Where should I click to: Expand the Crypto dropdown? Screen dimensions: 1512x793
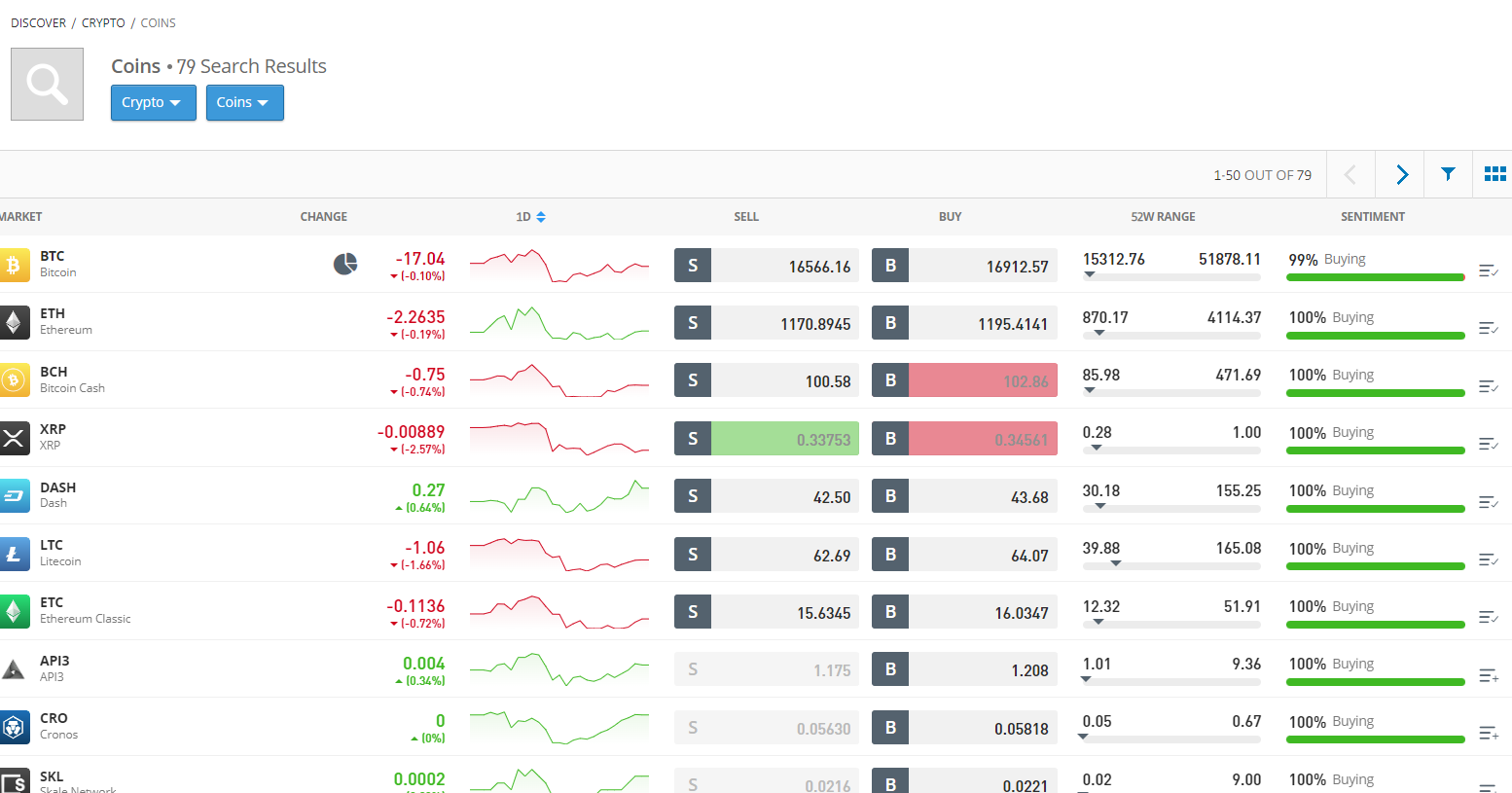[x=153, y=102]
